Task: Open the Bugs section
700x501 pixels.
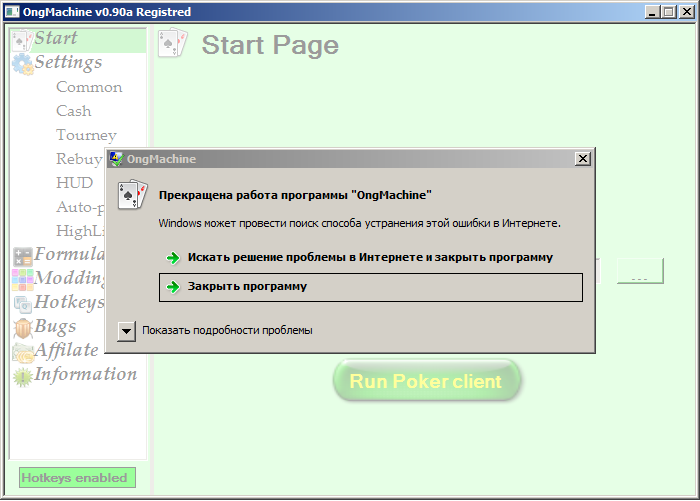Action: [55, 327]
